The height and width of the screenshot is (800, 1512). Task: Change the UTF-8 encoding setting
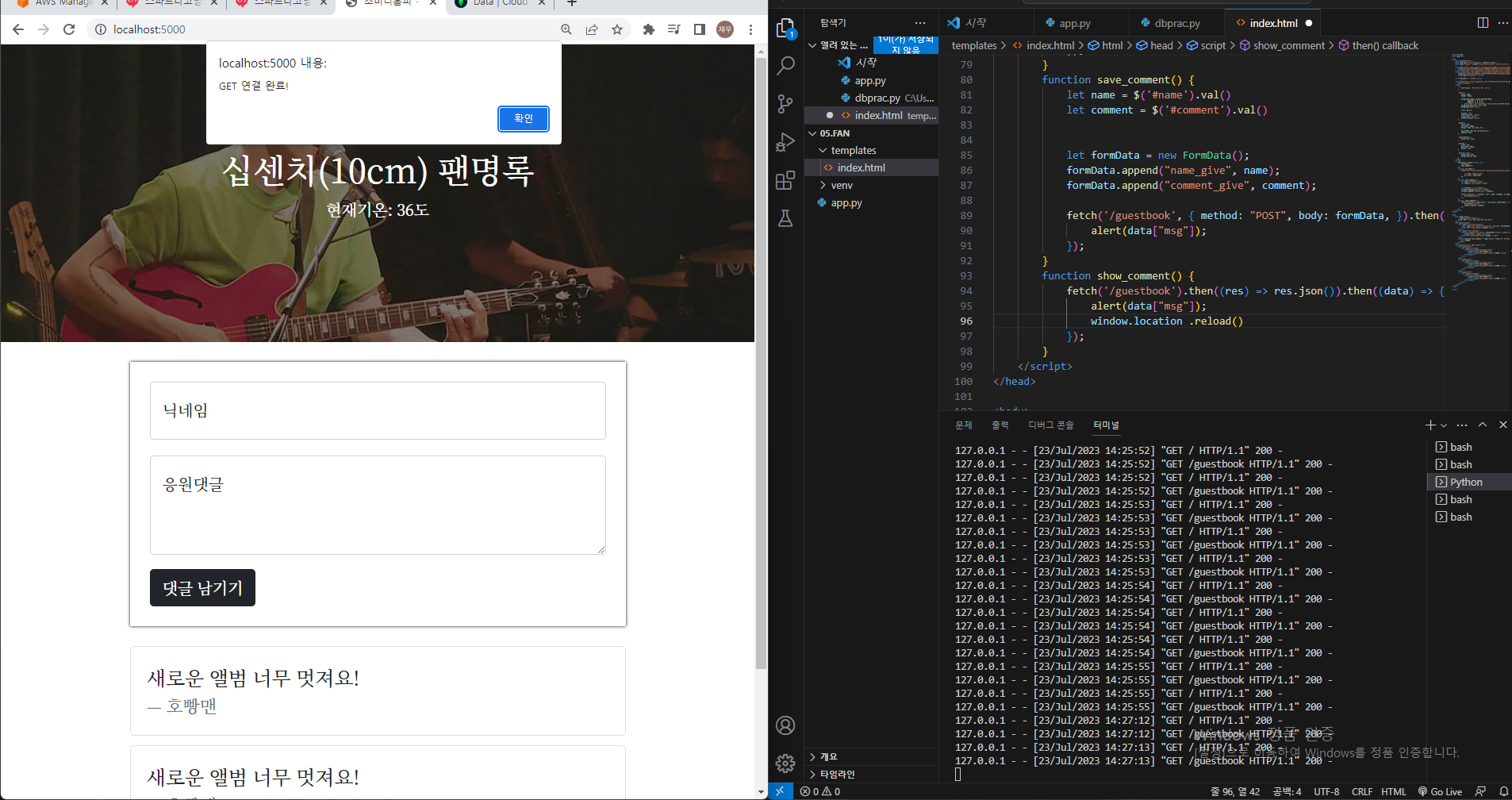(1326, 791)
